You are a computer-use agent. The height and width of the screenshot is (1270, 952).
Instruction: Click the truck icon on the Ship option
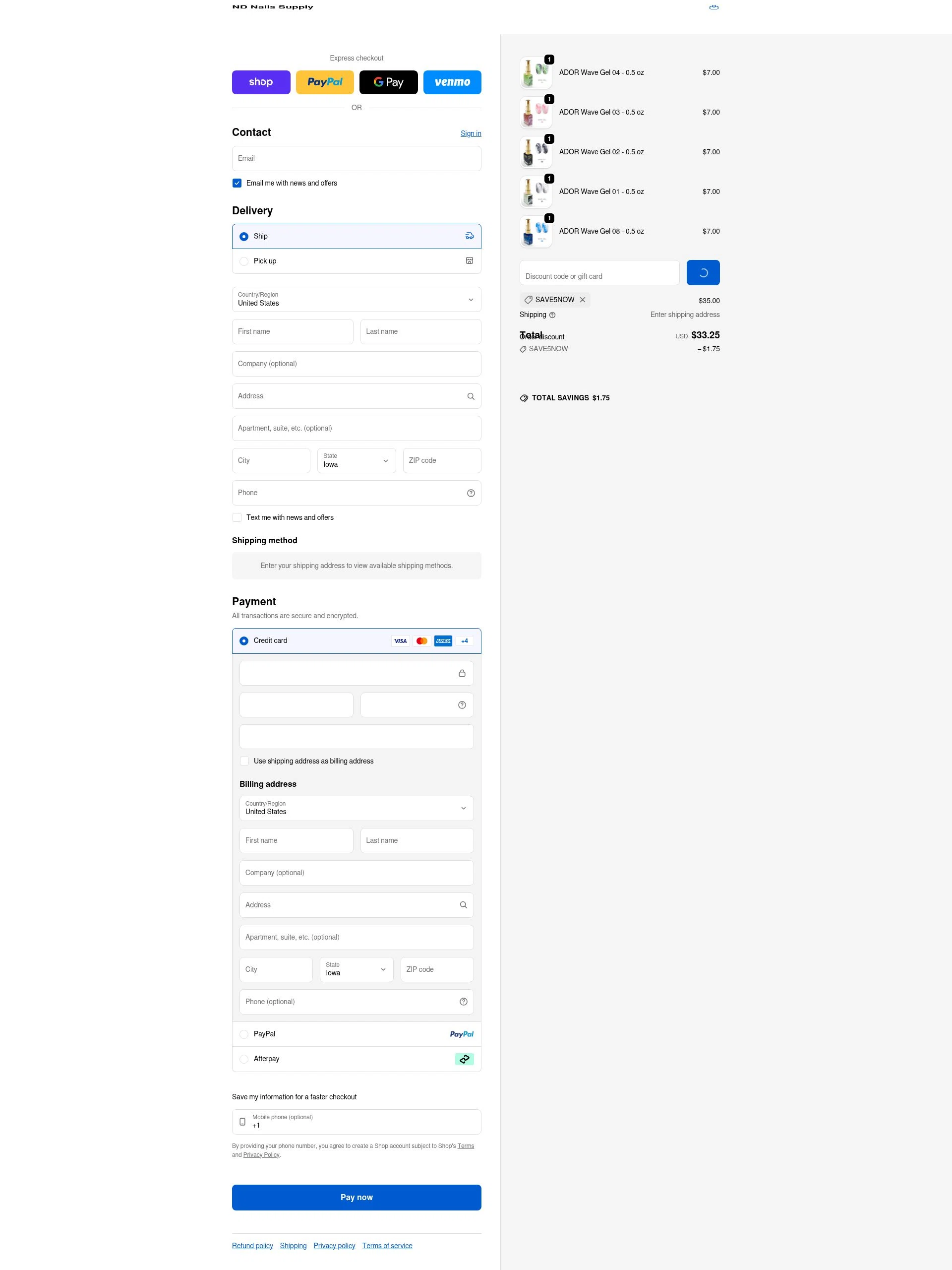tap(470, 236)
